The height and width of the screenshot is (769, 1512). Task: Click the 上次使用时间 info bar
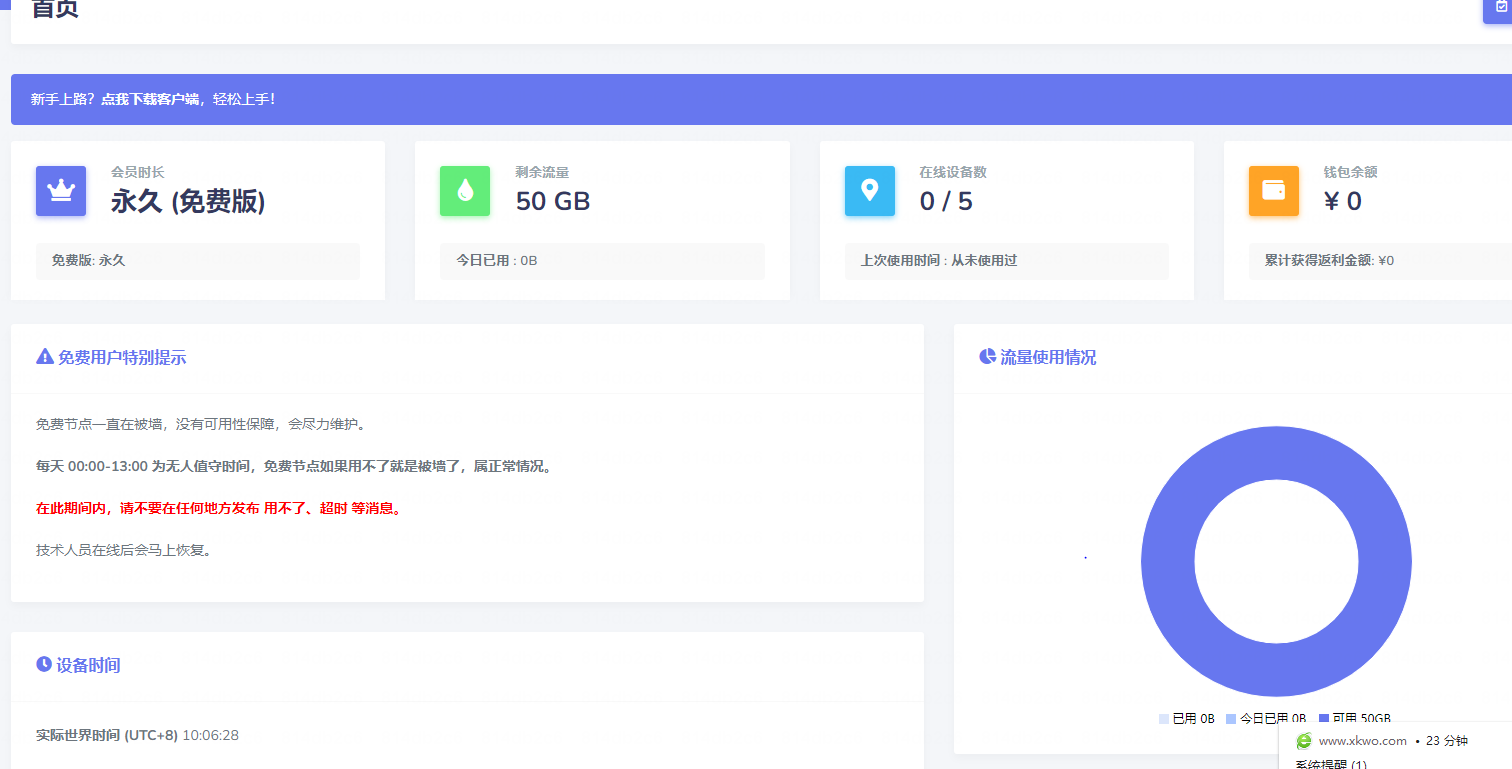tap(1007, 261)
